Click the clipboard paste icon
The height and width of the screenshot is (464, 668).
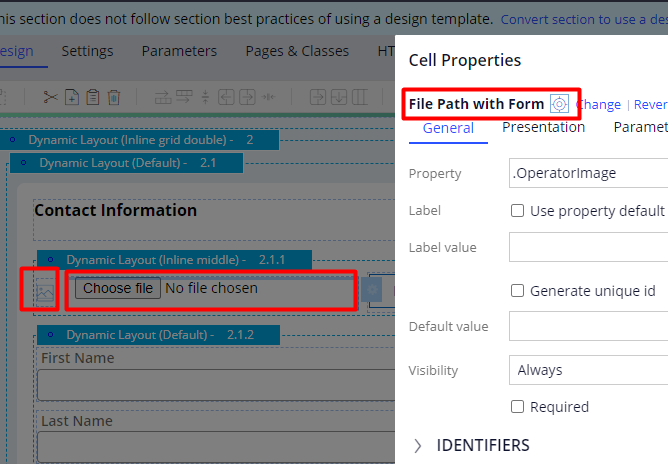(x=92, y=97)
